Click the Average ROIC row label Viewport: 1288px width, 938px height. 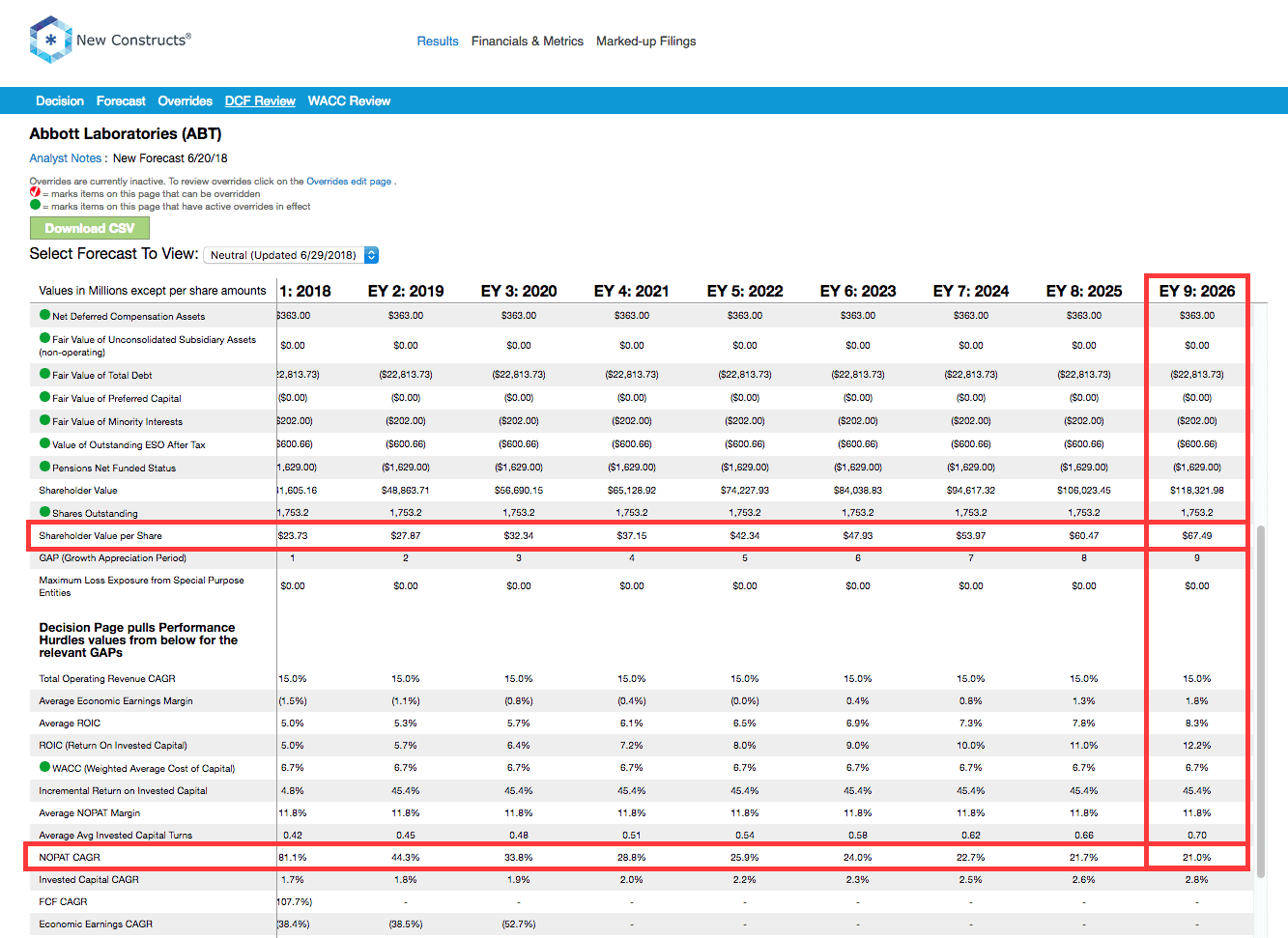70,723
